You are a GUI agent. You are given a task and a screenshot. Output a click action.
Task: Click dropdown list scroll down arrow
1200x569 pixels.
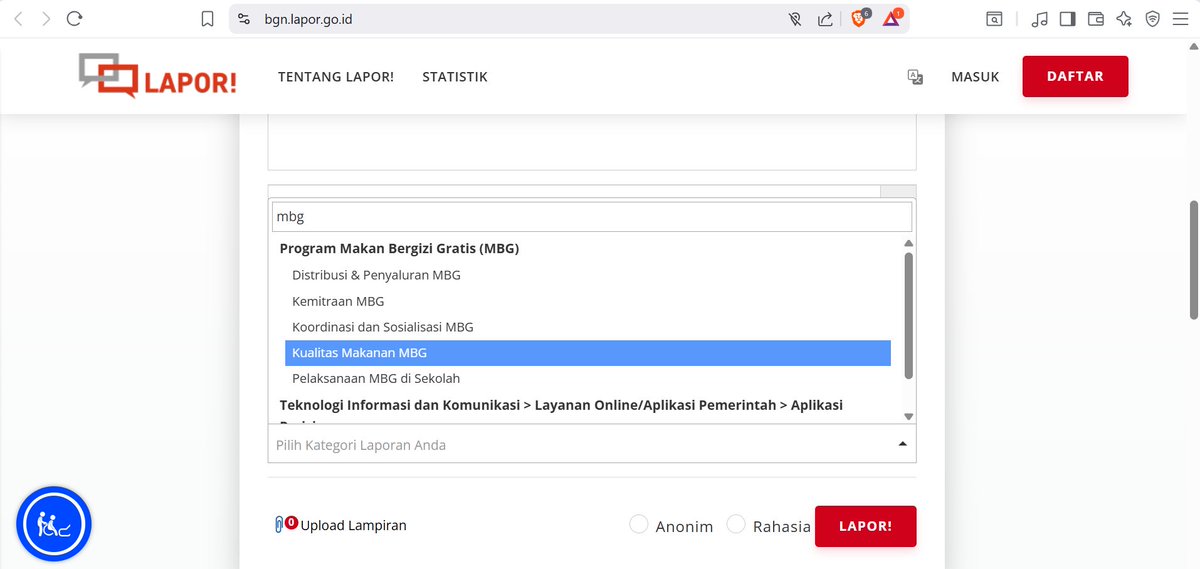908,416
